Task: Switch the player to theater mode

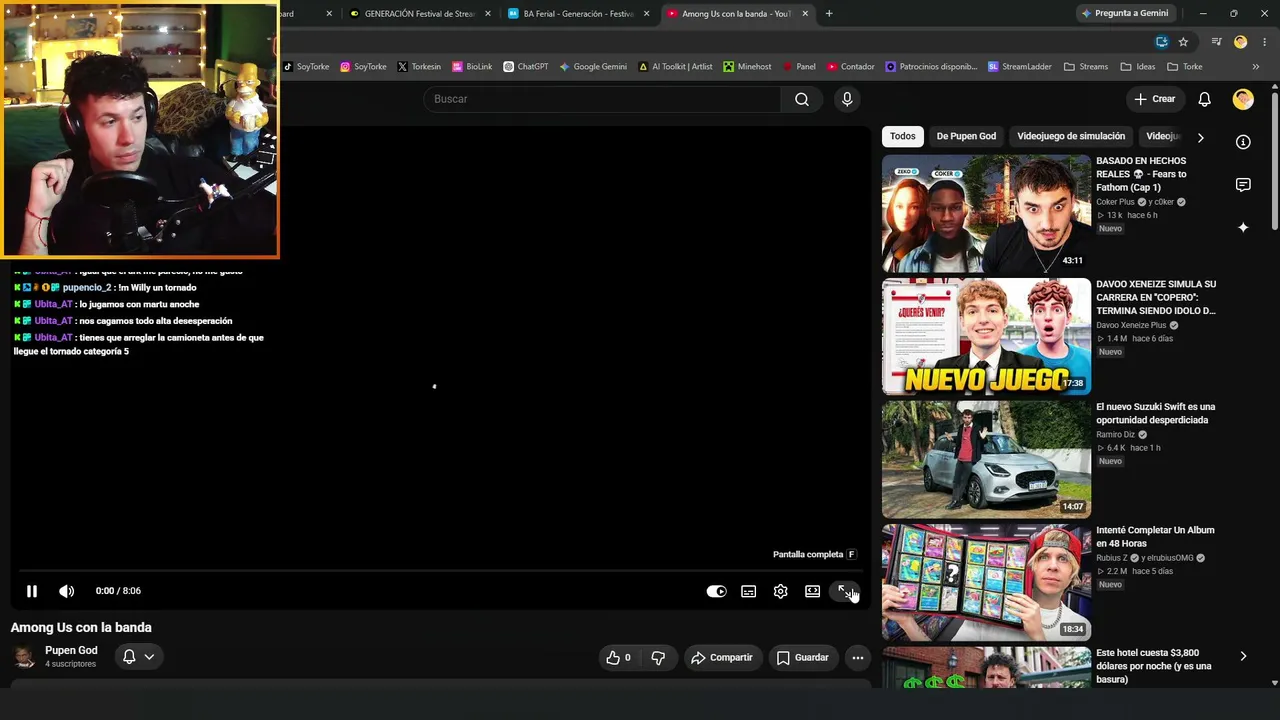Action: click(x=812, y=591)
